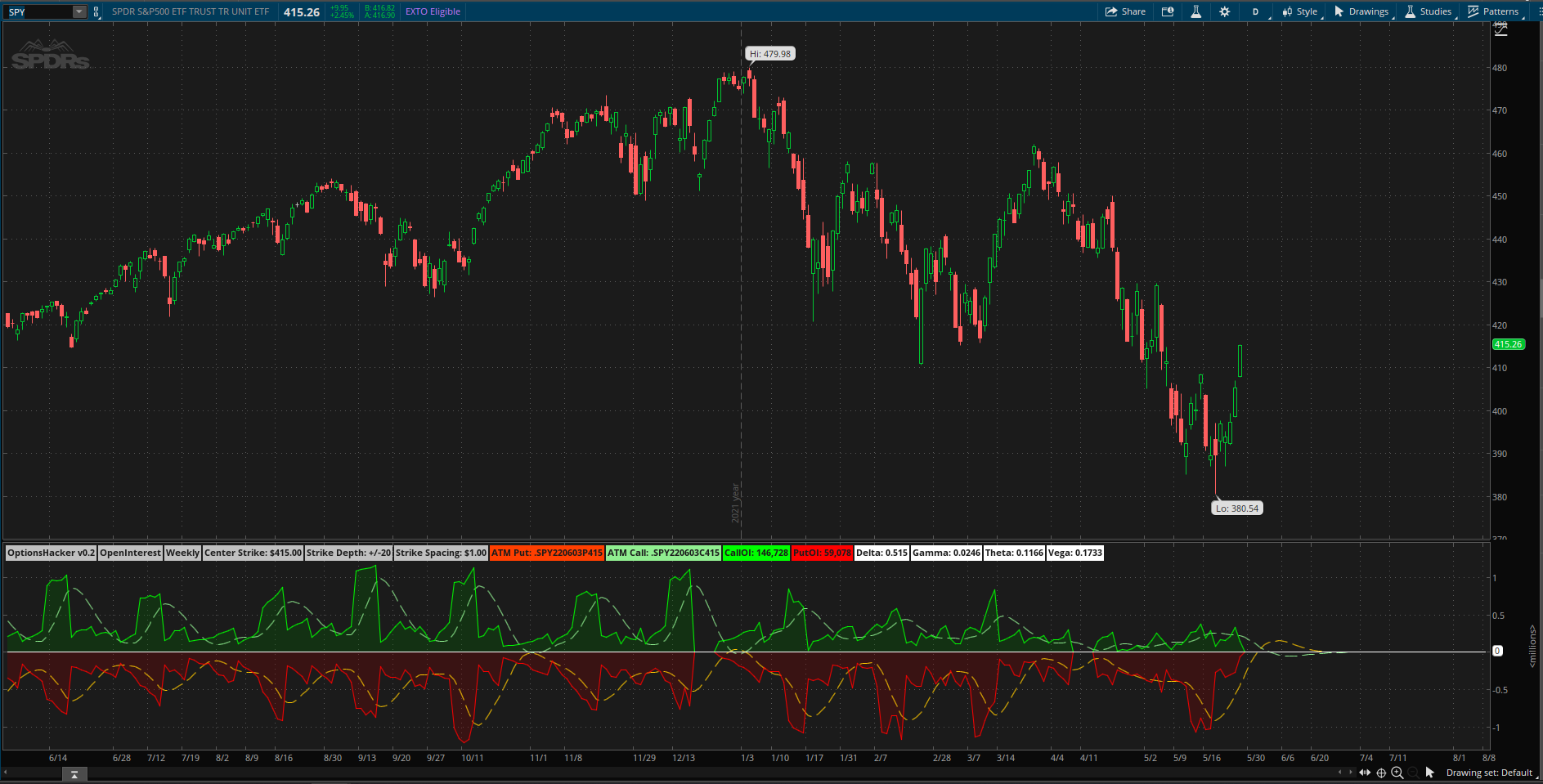Click the horizontal expand arrows icon

tap(1365, 773)
